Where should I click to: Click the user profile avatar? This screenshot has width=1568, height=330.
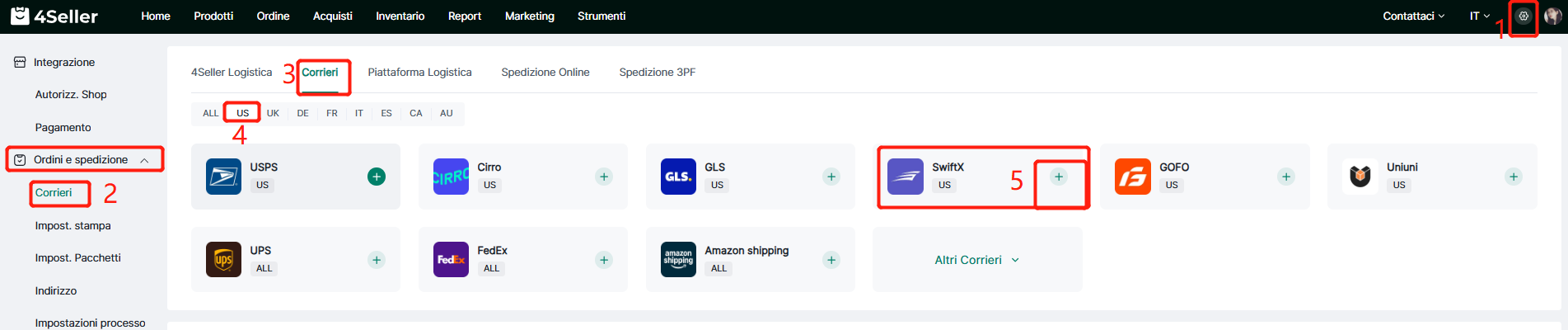[1552, 16]
